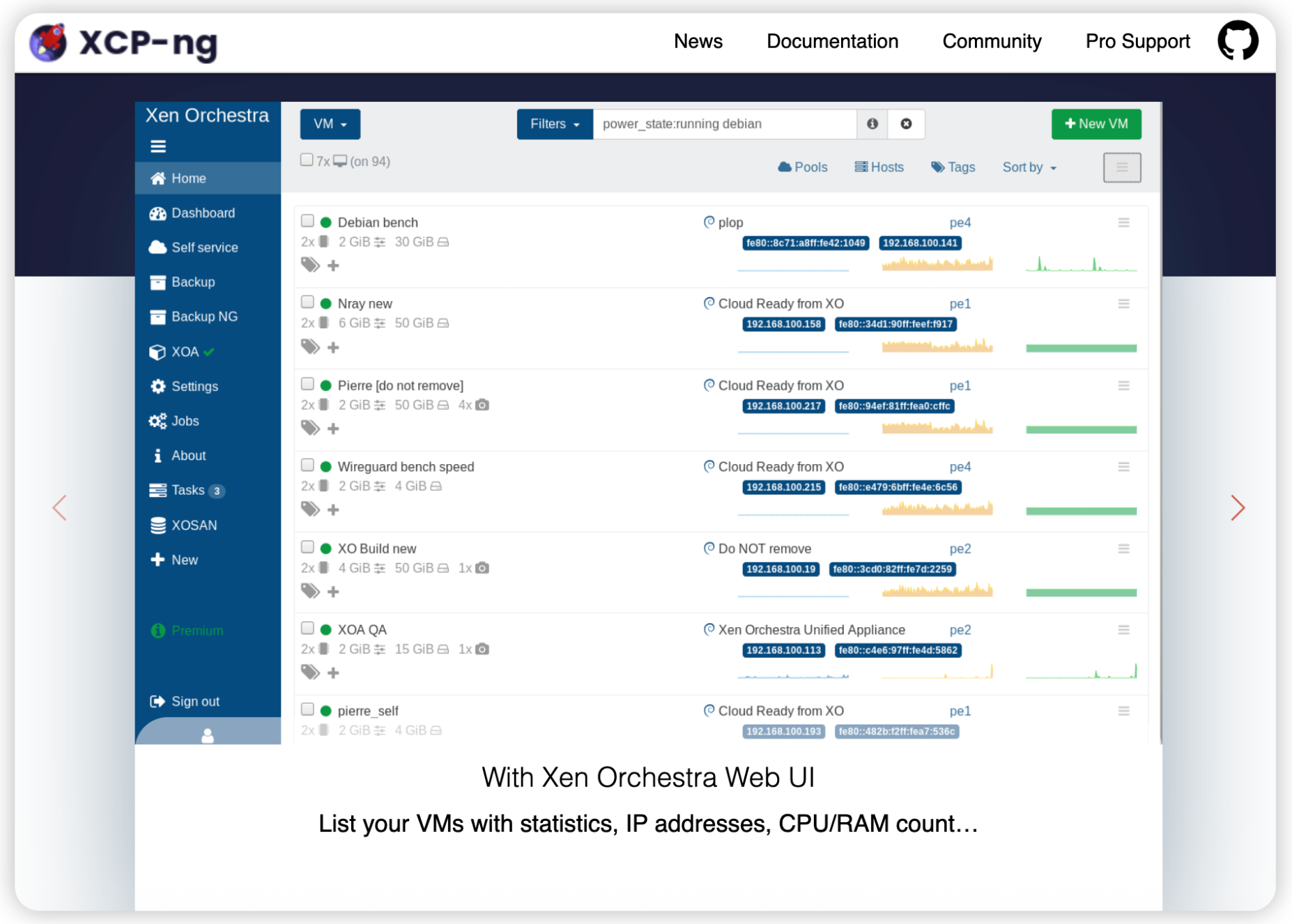Open the XOSAN sidebar item
1292x924 pixels.
[x=208, y=525]
